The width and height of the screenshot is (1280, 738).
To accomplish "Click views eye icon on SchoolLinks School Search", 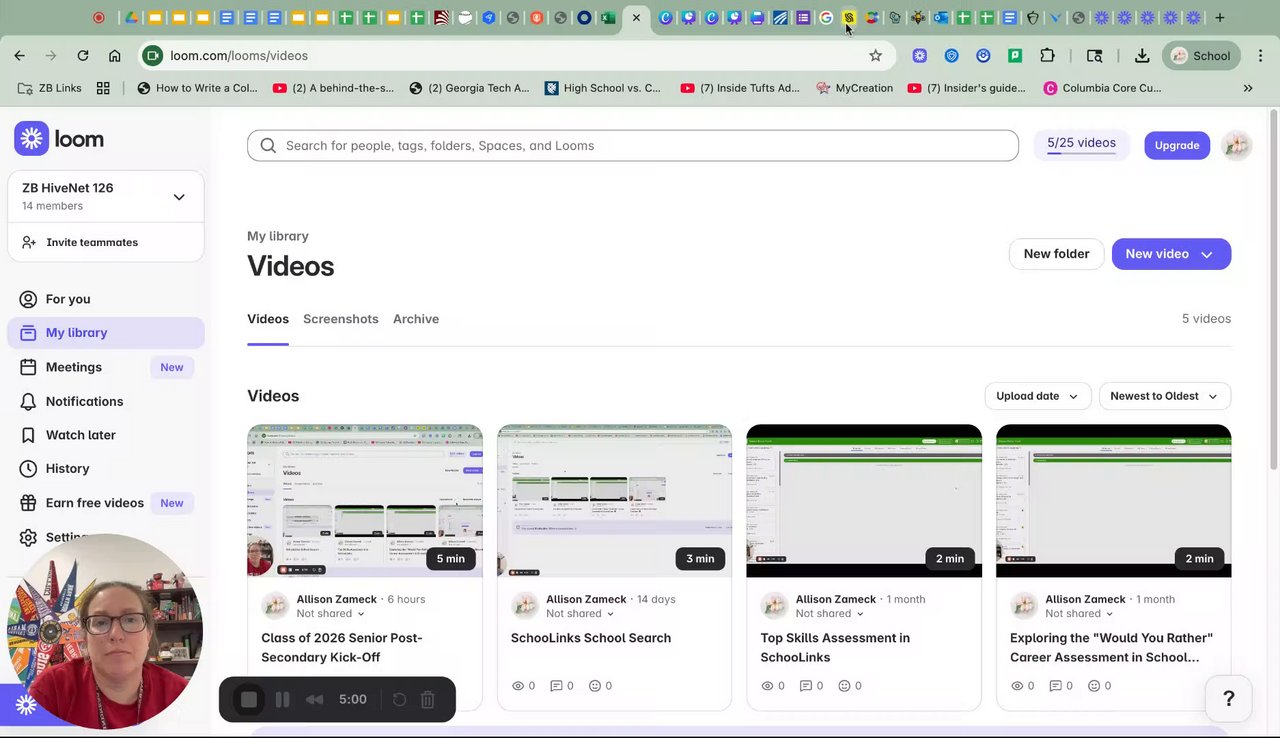I will (518, 686).
